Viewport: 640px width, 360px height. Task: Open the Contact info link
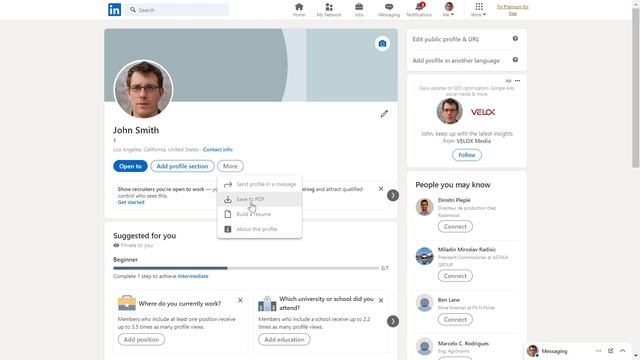218,149
